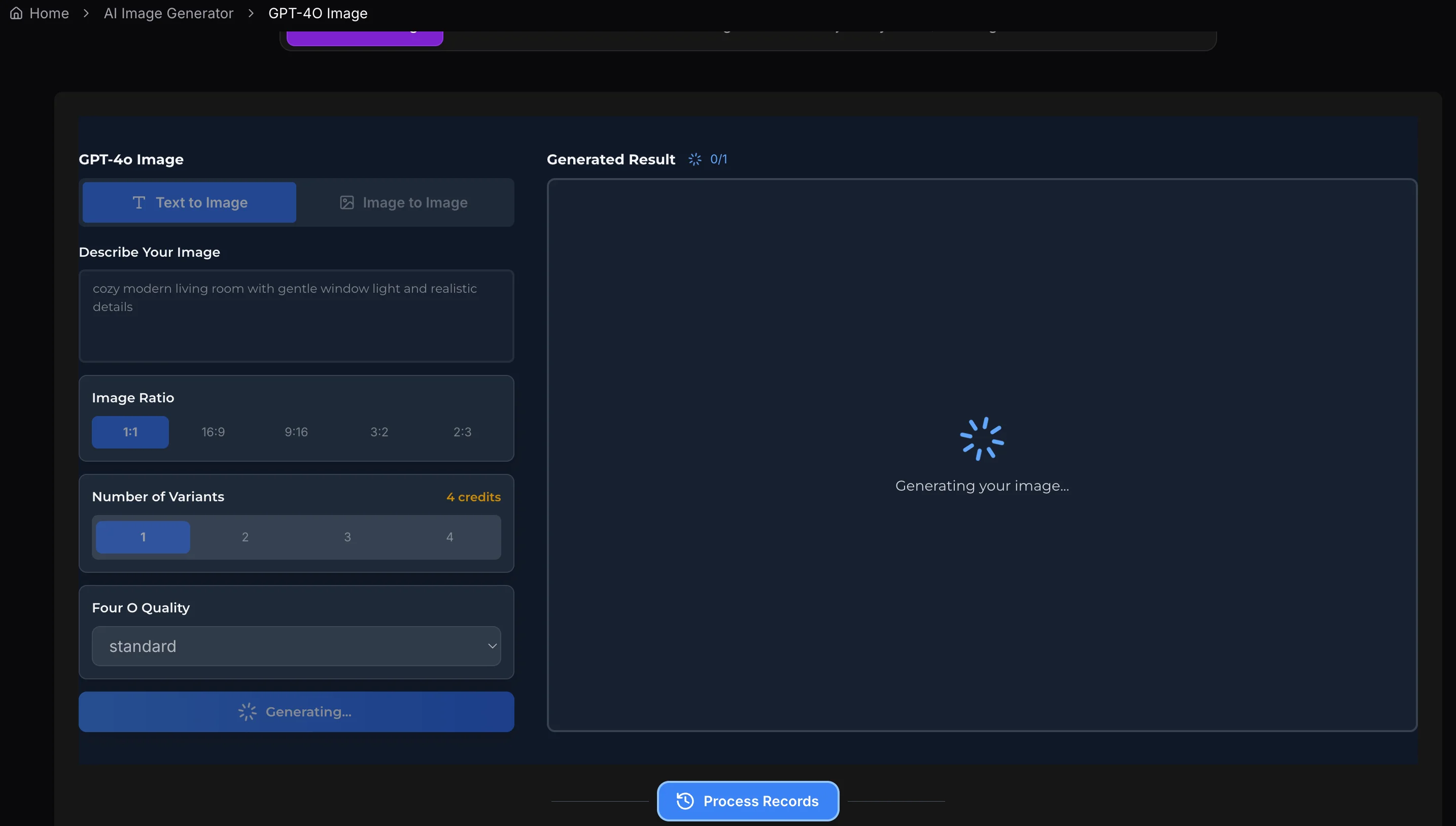Switch to the Image to Image tab

point(404,202)
